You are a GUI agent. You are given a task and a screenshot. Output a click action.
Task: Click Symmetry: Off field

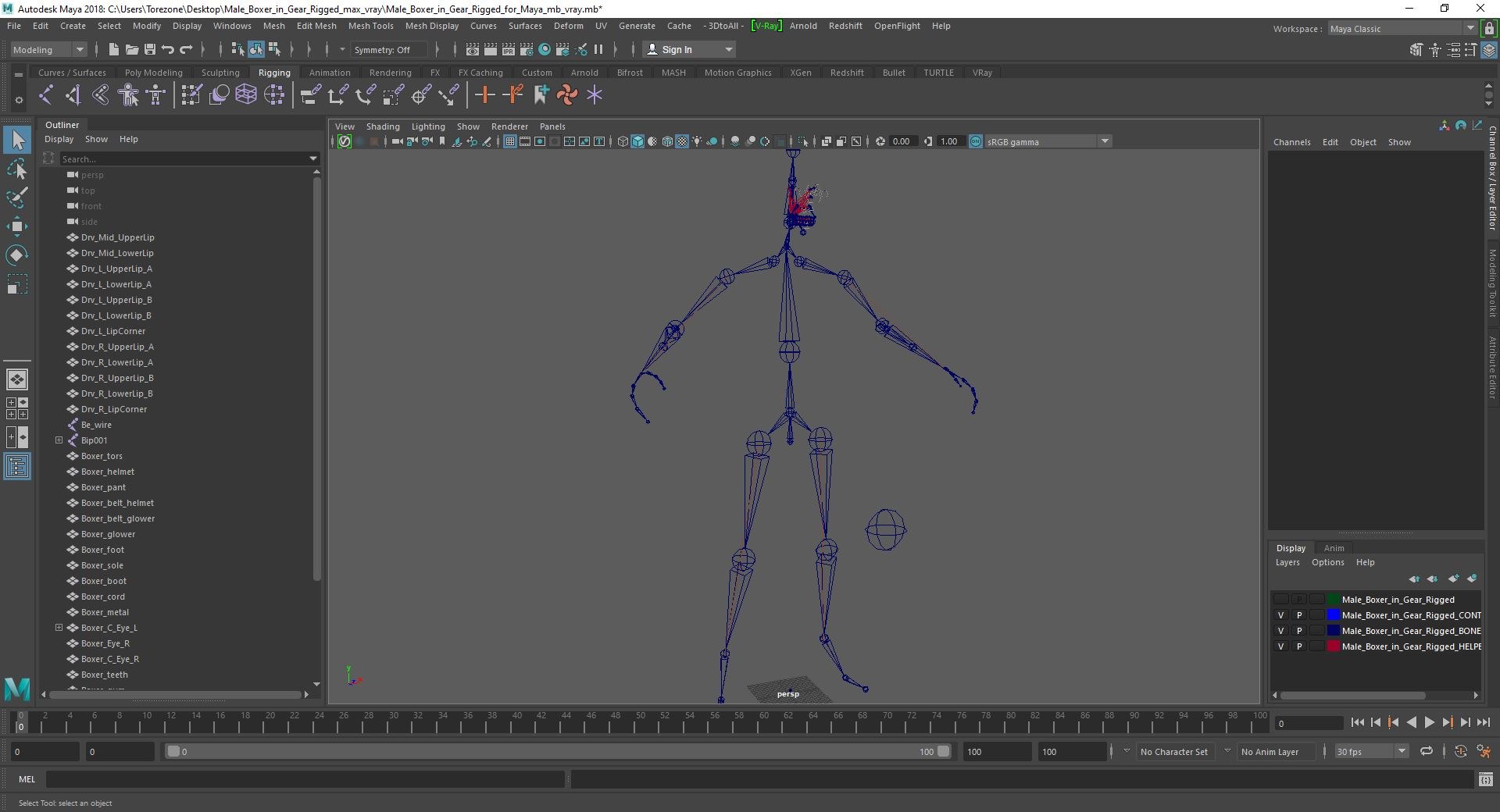391,49
